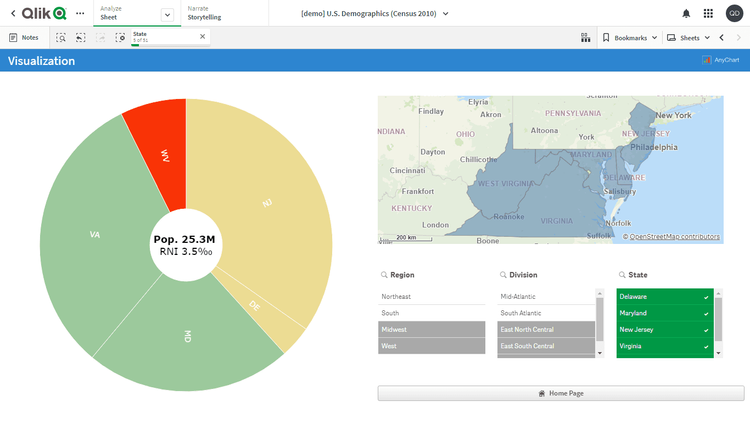Step back one selection
The width and height of the screenshot is (750, 422).
tap(80, 37)
